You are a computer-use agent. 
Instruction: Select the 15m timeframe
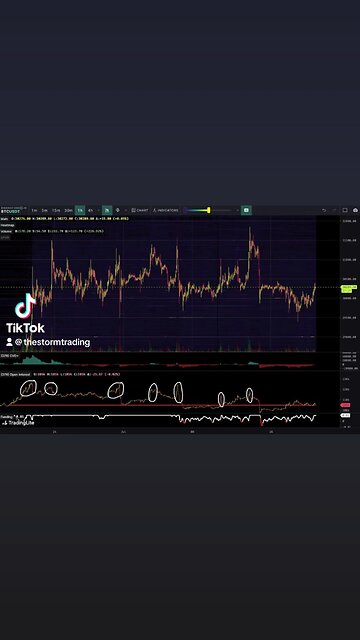coord(56,210)
